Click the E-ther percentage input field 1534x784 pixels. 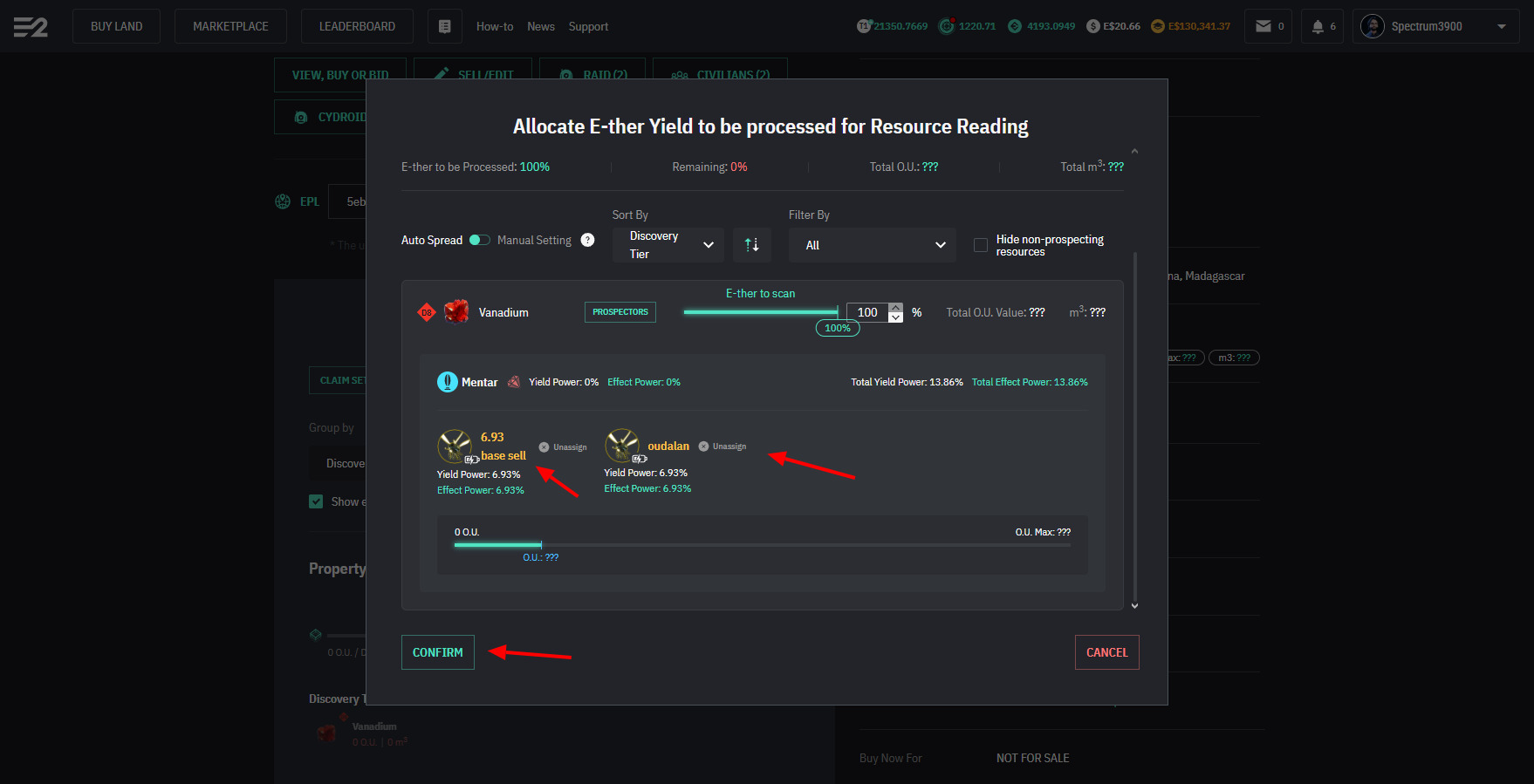[x=867, y=312]
